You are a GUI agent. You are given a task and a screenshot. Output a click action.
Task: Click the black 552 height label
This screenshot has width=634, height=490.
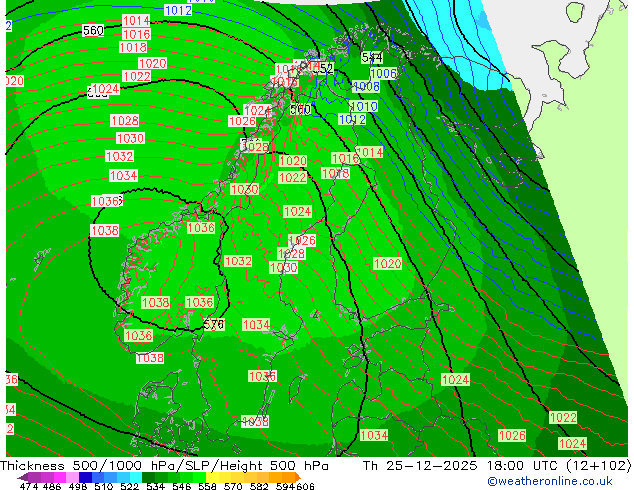pos(323,69)
